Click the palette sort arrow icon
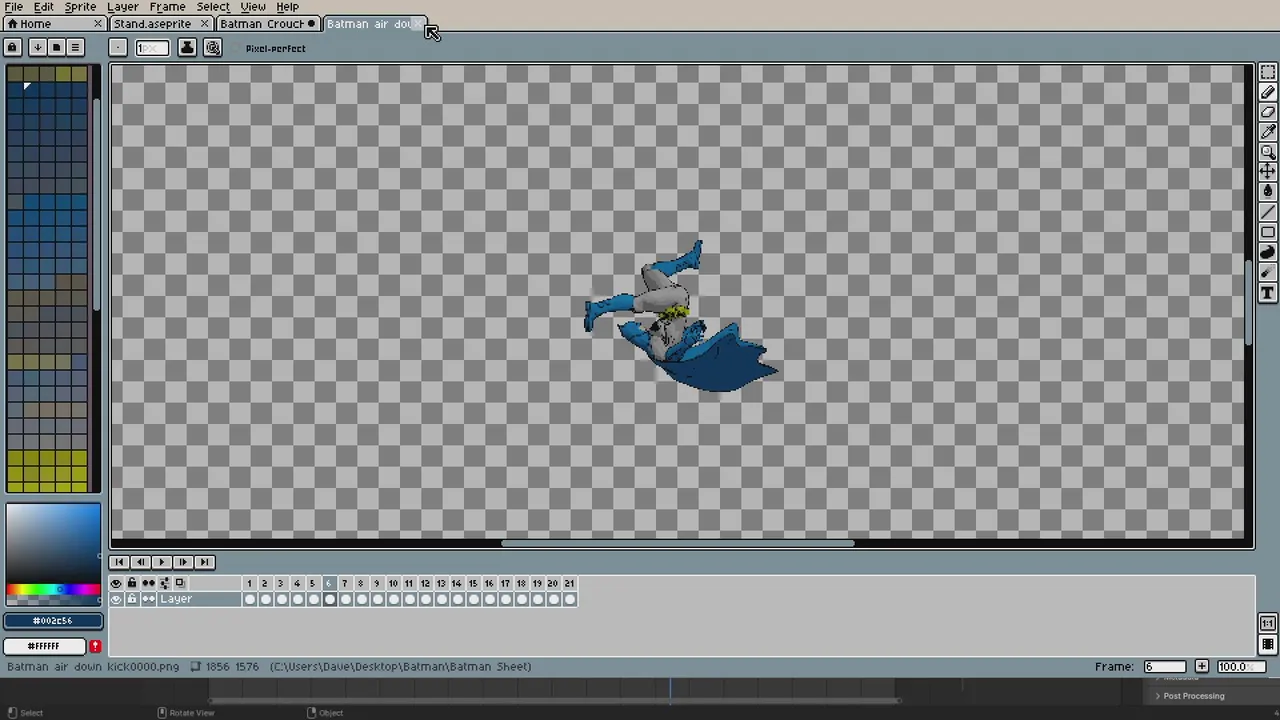The height and width of the screenshot is (720, 1280). point(37,47)
